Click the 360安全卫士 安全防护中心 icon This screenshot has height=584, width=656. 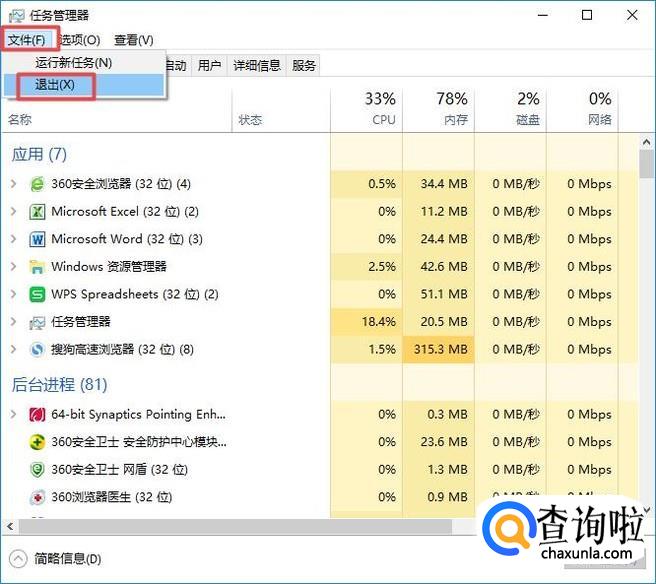click(37, 442)
